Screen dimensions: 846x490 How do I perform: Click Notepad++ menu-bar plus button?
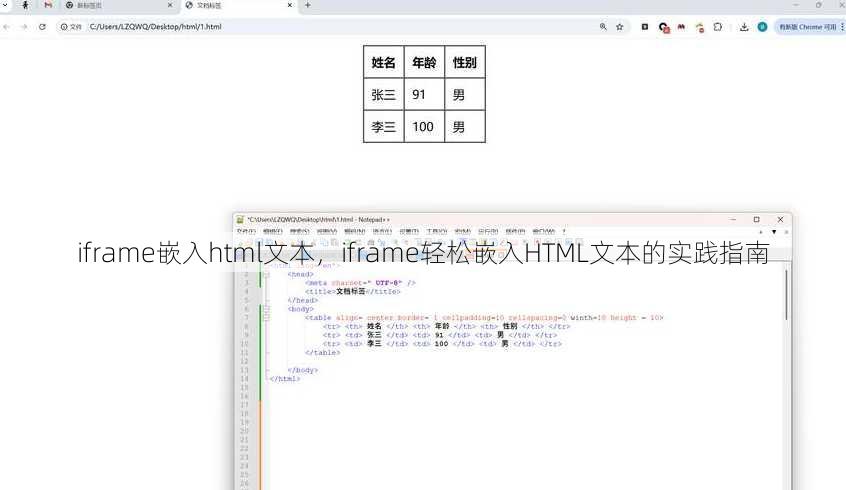pyautogui.click(x=761, y=232)
